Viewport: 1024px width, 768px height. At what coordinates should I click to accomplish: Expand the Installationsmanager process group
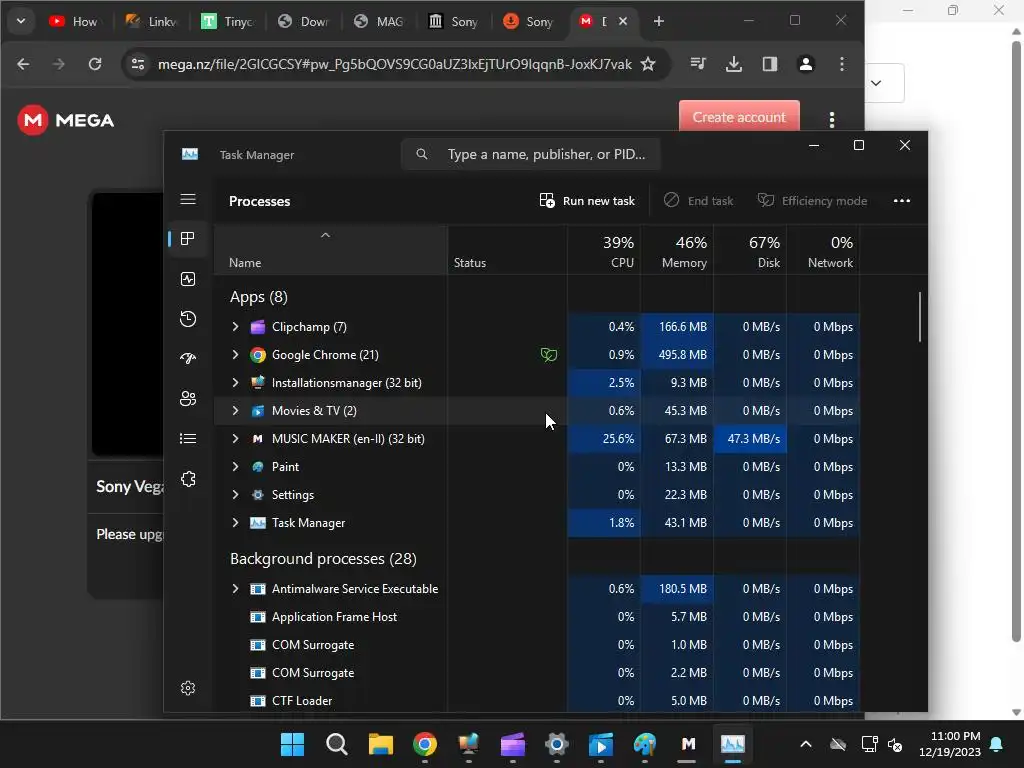tap(236, 383)
